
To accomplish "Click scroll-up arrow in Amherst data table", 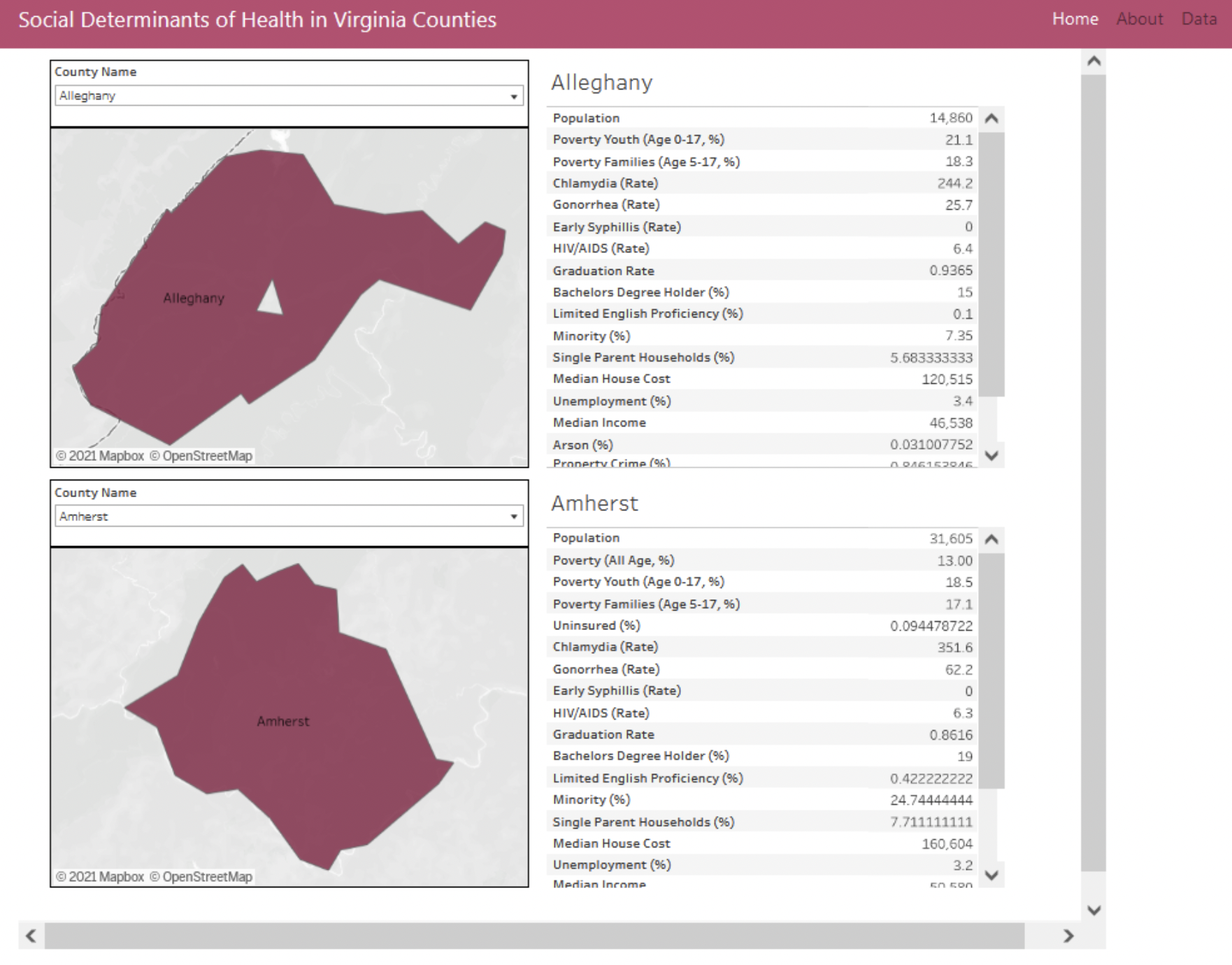I will (x=991, y=539).
